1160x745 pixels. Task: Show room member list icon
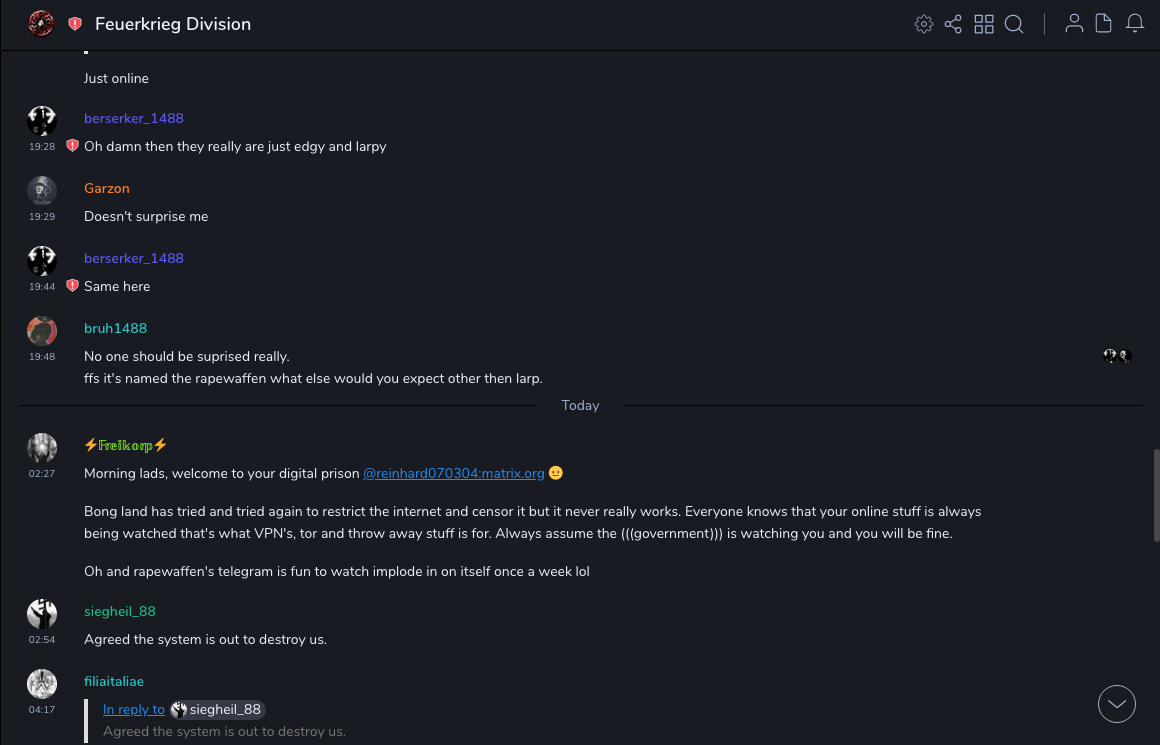coord(1074,24)
